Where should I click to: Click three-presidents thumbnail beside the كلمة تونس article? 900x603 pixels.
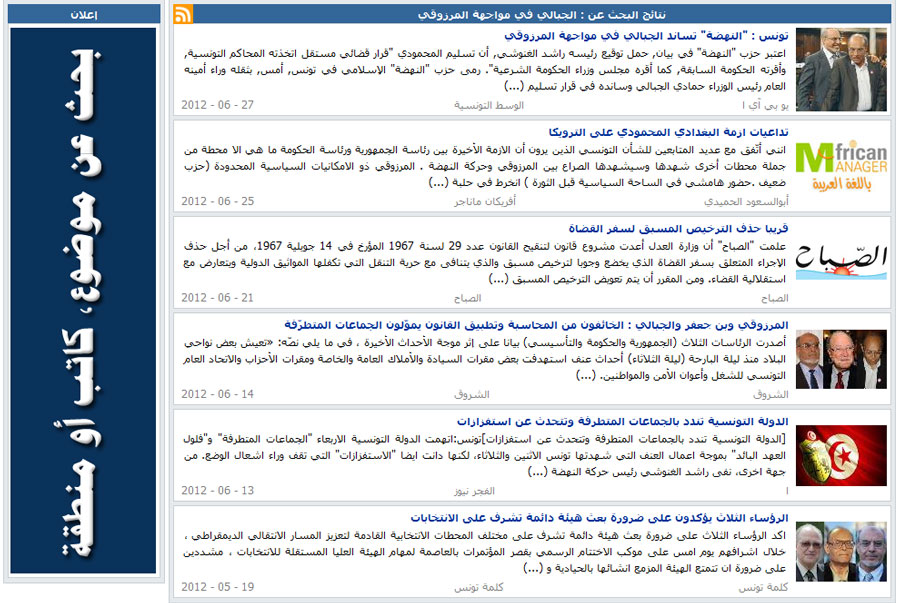pos(841,552)
